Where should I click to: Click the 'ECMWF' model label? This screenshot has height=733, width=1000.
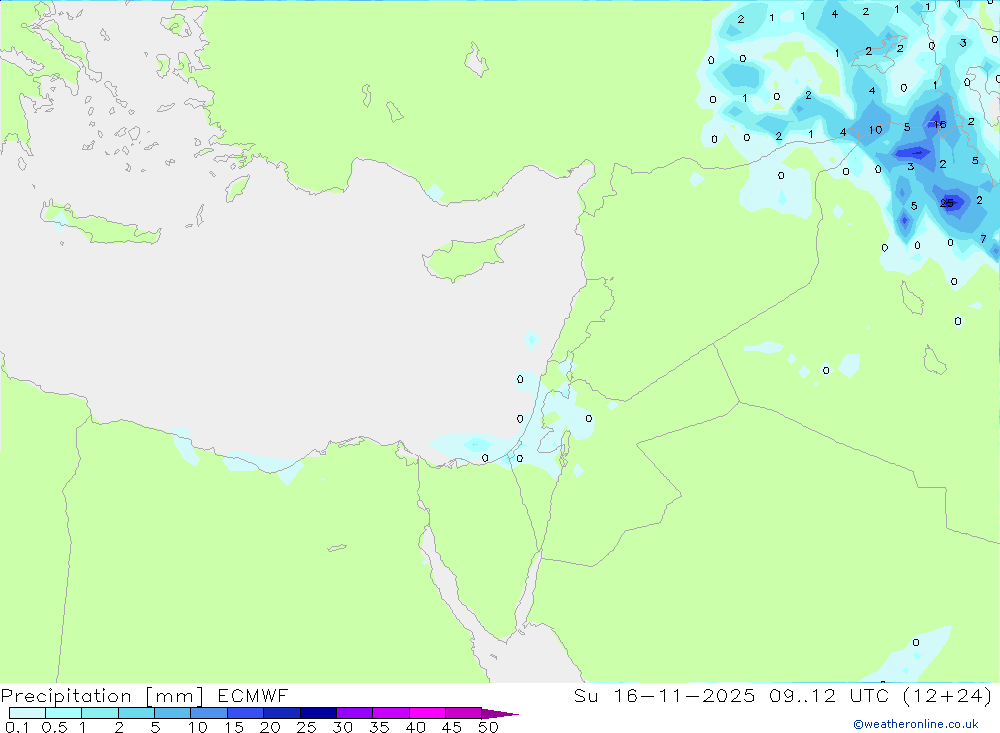coord(253,696)
